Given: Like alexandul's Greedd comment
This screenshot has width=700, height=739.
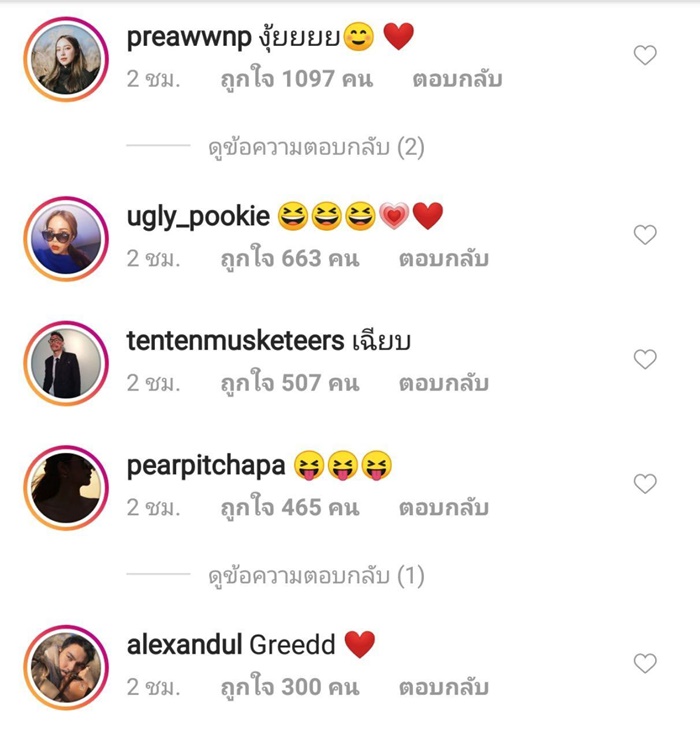Looking at the screenshot, I should point(645,663).
